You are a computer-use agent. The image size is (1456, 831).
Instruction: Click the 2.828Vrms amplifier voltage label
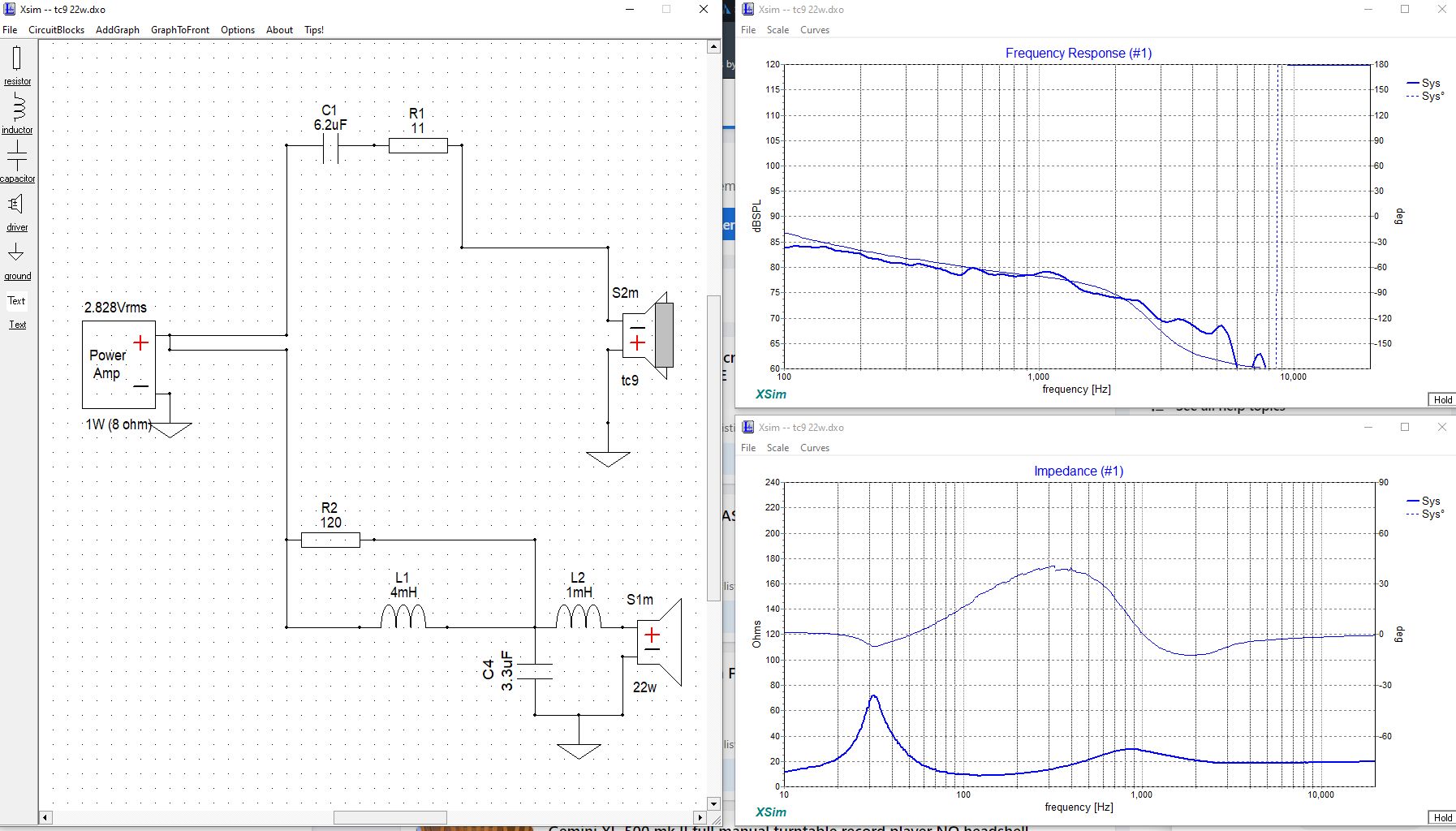coord(116,308)
